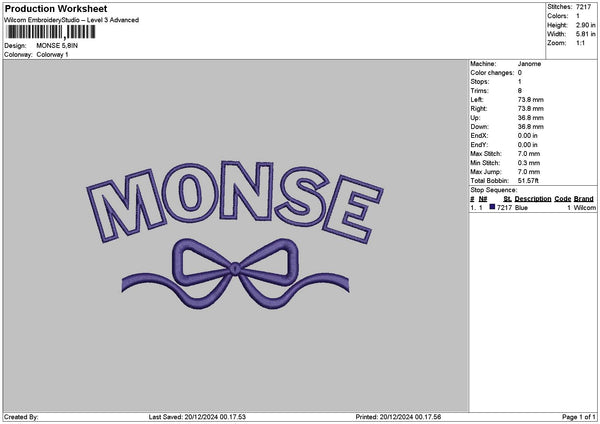Click the 'Printed: 20/12/2024 00.17.56' footer
This screenshot has width=600, height=424.
pos(398,417)
